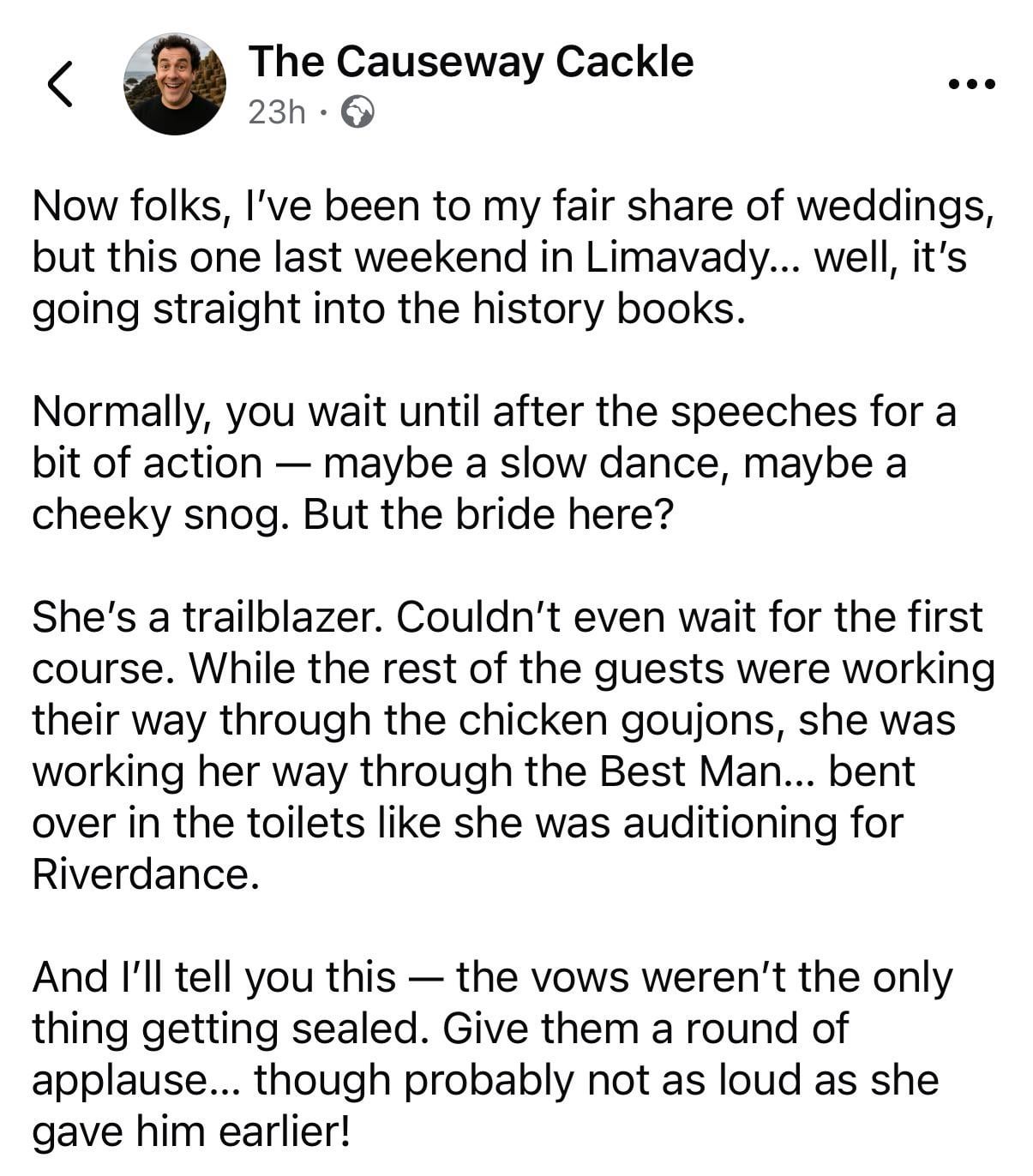This screenshot has width=1033, height=1176.
Task: Click the phrase "history books" in the post
Action: click(x=604, y=309)
